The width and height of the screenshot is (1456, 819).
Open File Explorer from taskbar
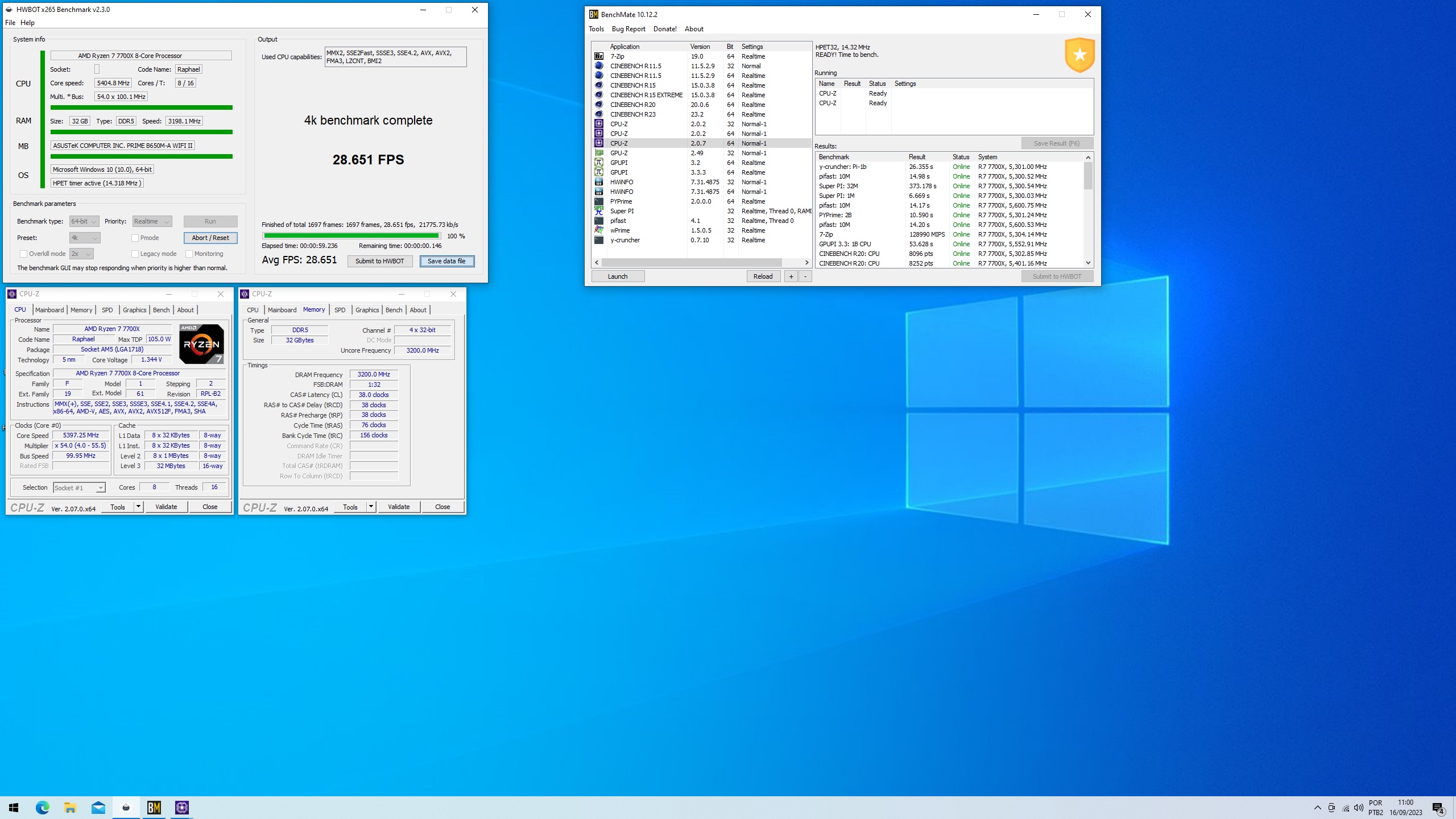70,808
